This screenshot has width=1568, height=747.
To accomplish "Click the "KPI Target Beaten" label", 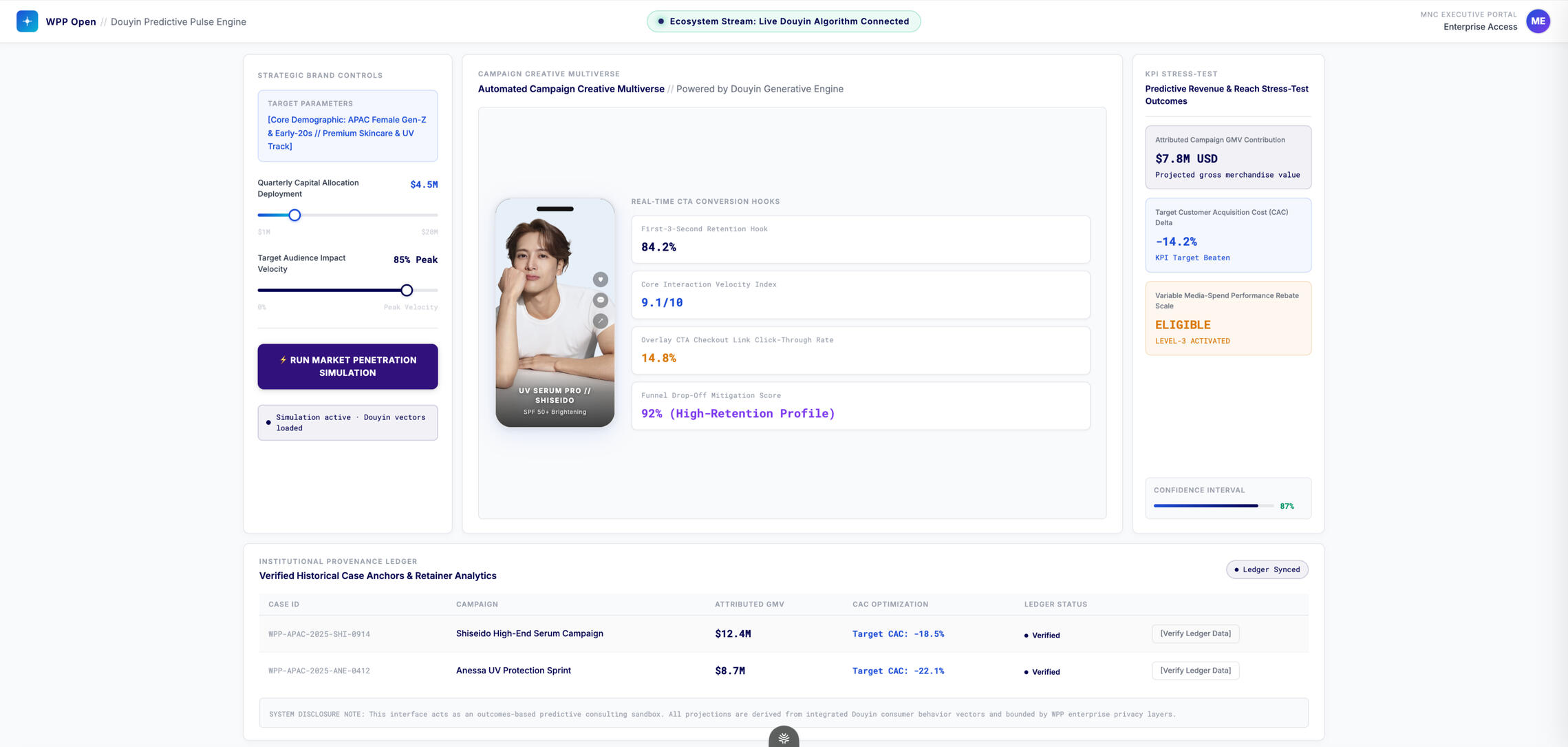I will click(1192, 257).
